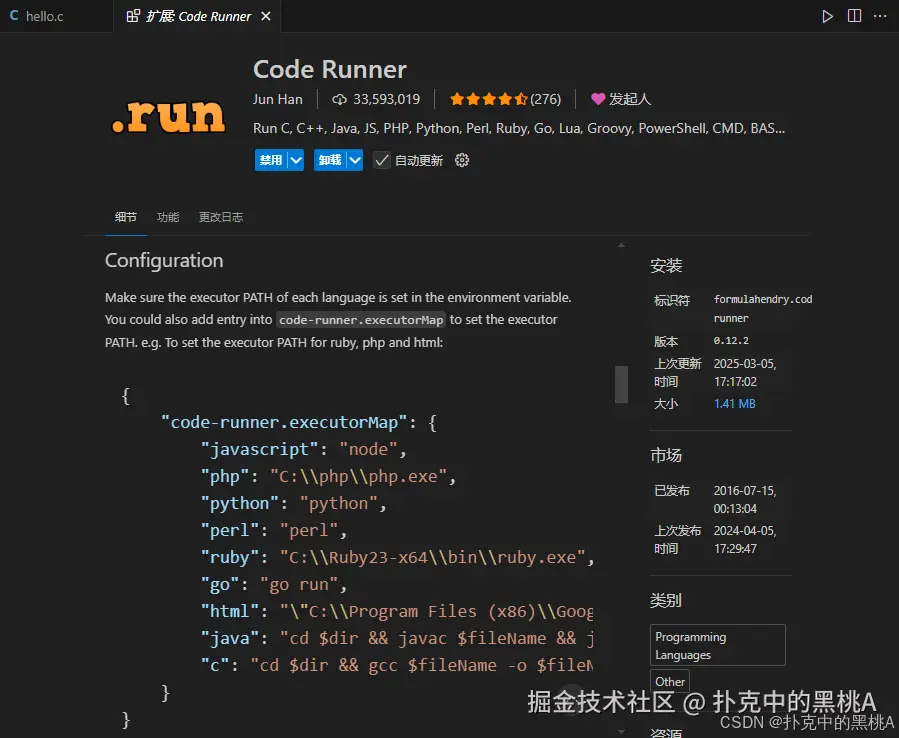Click the scroll up arrow of readme
This screenshot has height=738, width=899.
click(622, 245)
